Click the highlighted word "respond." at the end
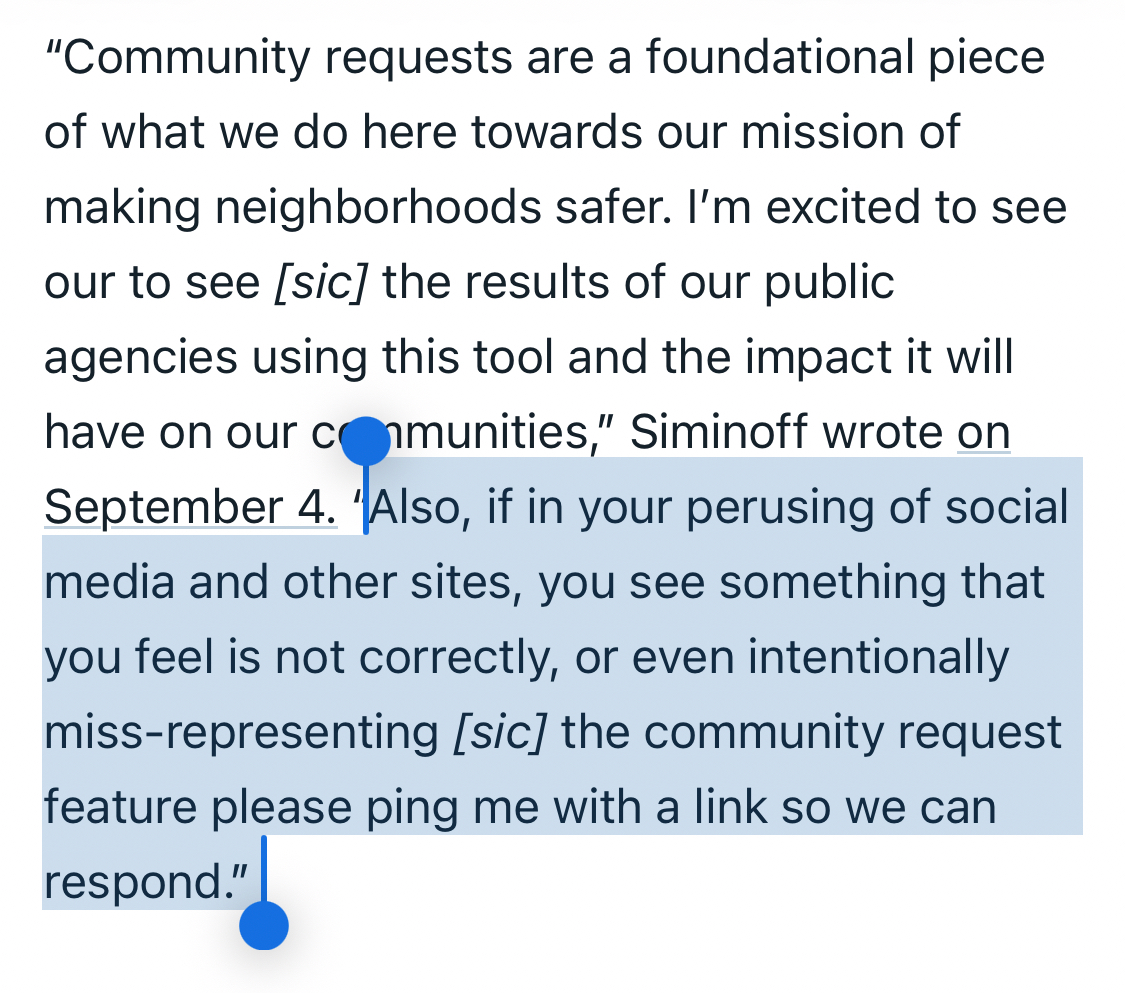1125x993 pixels. pyautogui.click(x=140, y=882)
